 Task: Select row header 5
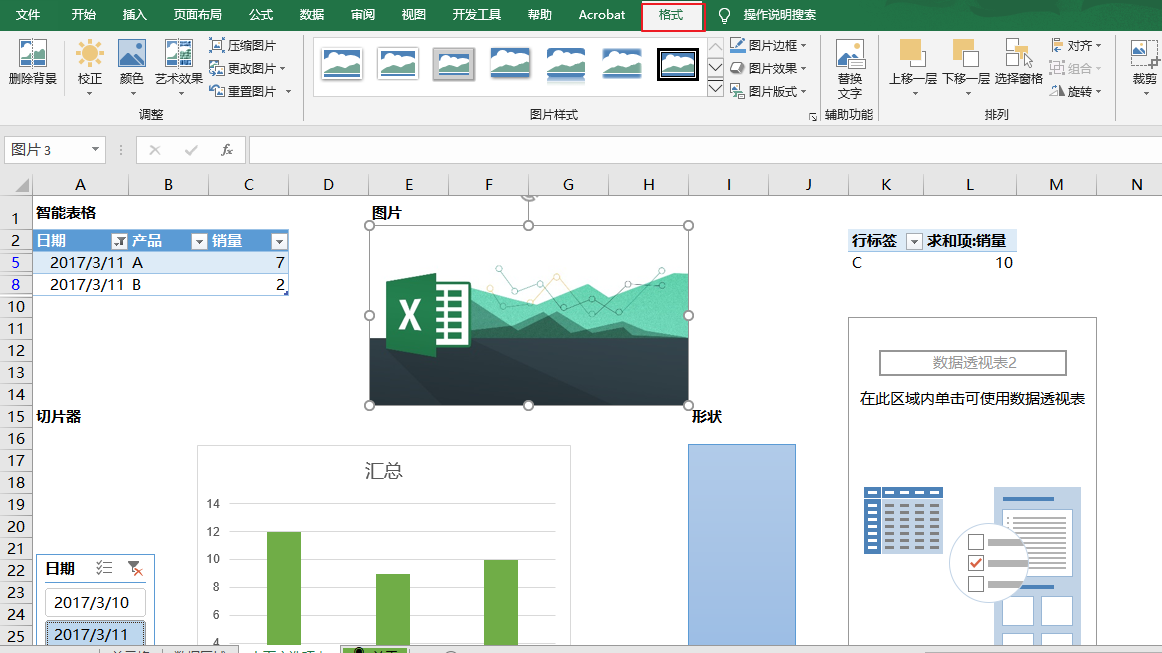pos(16,262)
